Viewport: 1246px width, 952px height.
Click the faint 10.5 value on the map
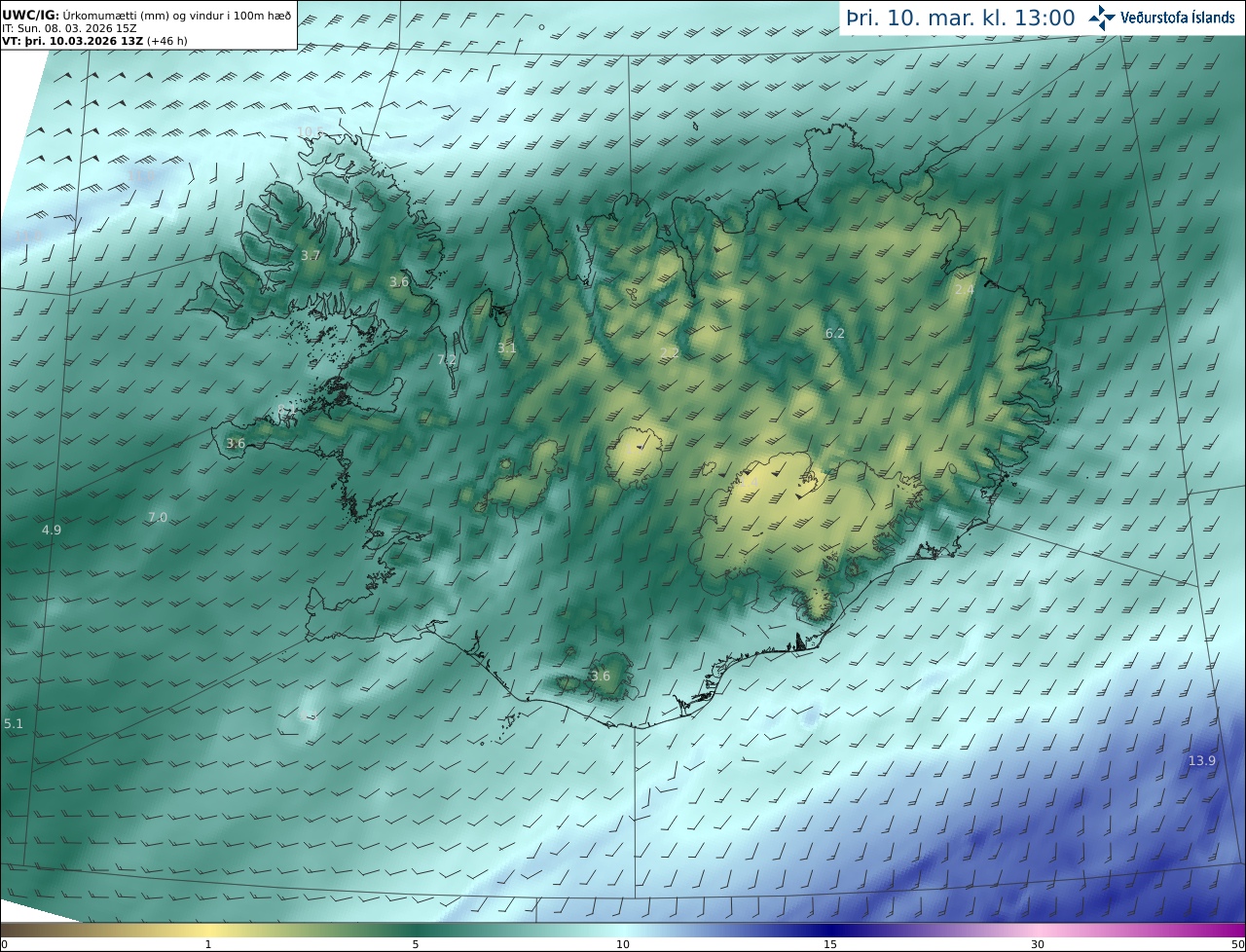click(x=309, y=131)
